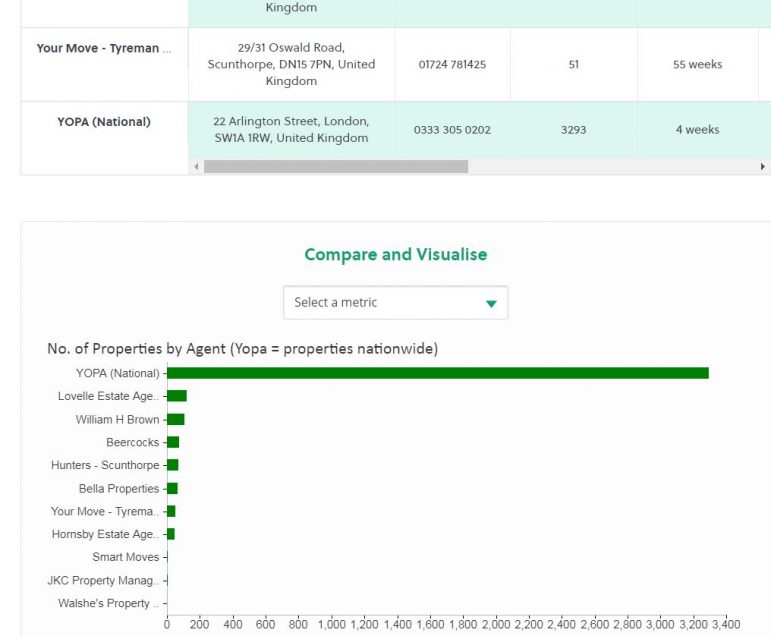Viewport: 771px width, 636px height.
Task: Click phone number 01724 781425
Action: tap(452, 64)
